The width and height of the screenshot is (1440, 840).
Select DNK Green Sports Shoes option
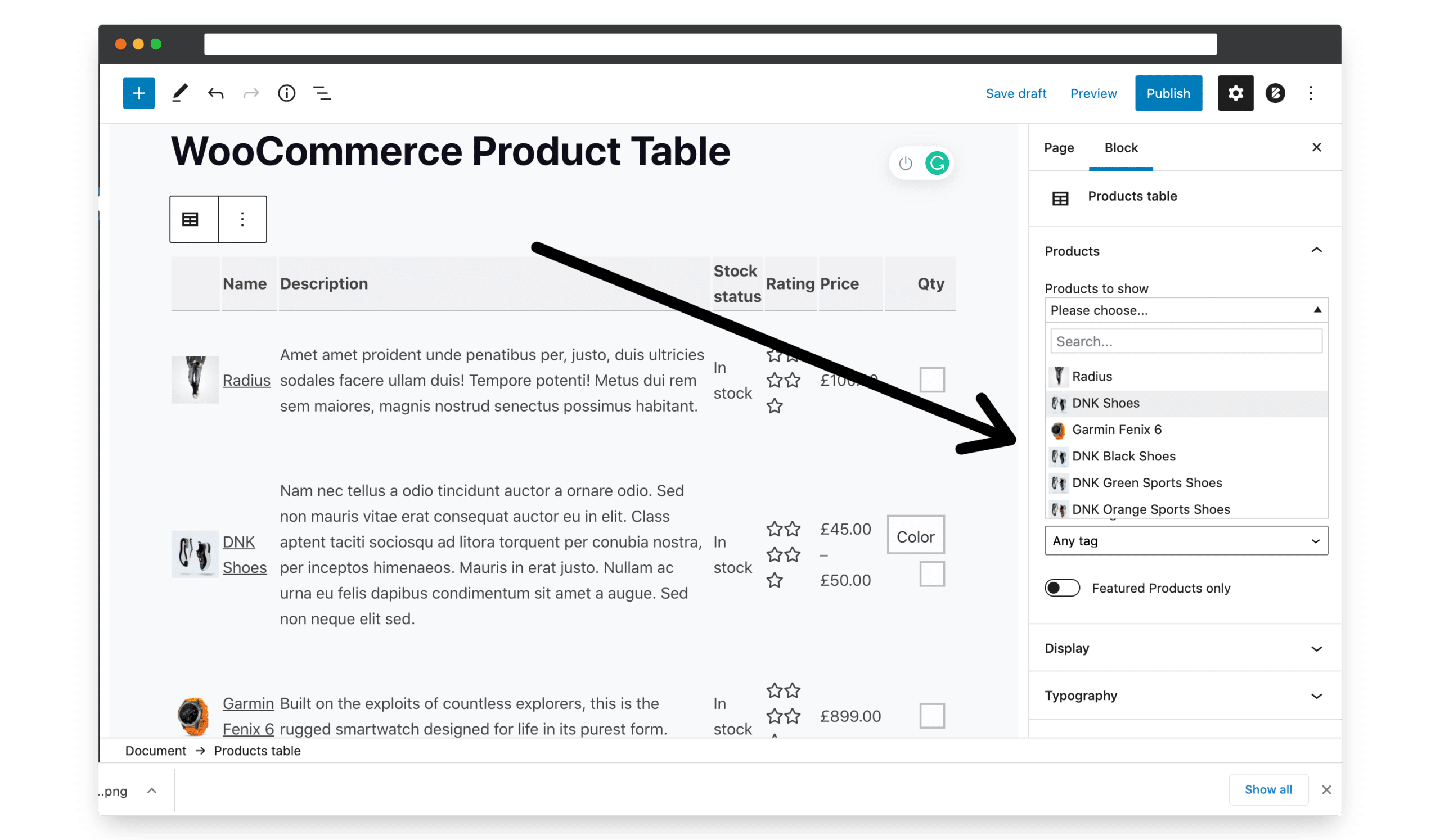click(x=1186, y=483)
